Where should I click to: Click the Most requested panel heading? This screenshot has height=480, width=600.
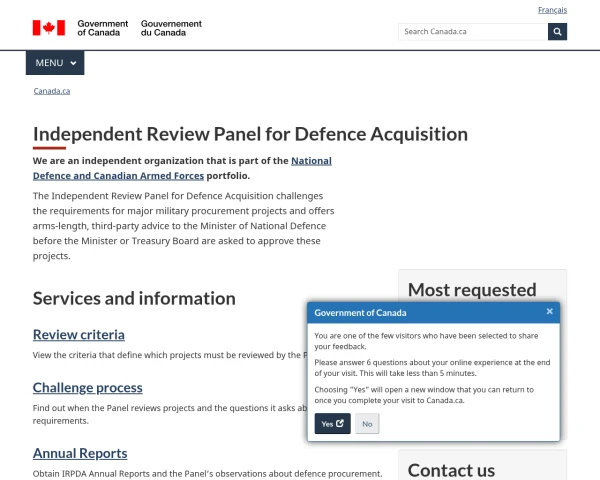click(x=472, y=289)
